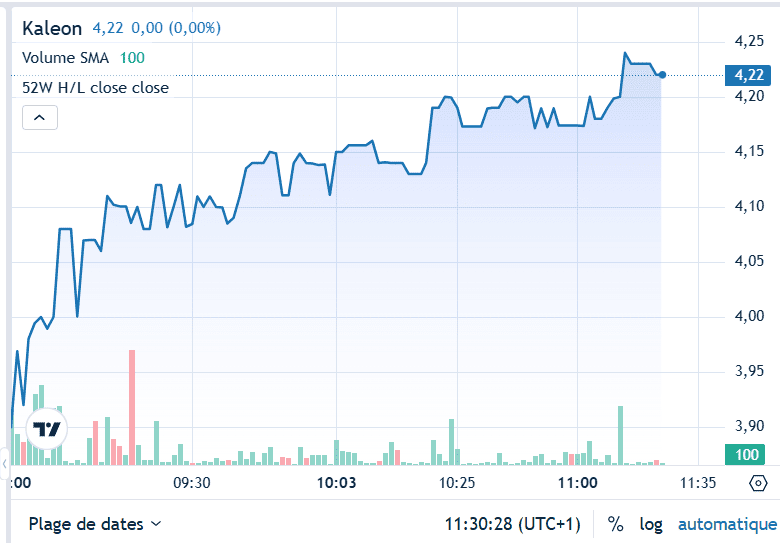The width and height of the screenshot is (780, 543).
Task: Click the 10:03 time axis label
Action: click(x=337, y=483)
